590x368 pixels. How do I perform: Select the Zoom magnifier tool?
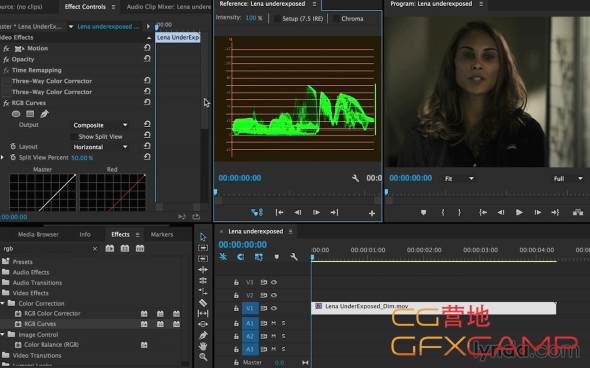click(x=203, y=357)
